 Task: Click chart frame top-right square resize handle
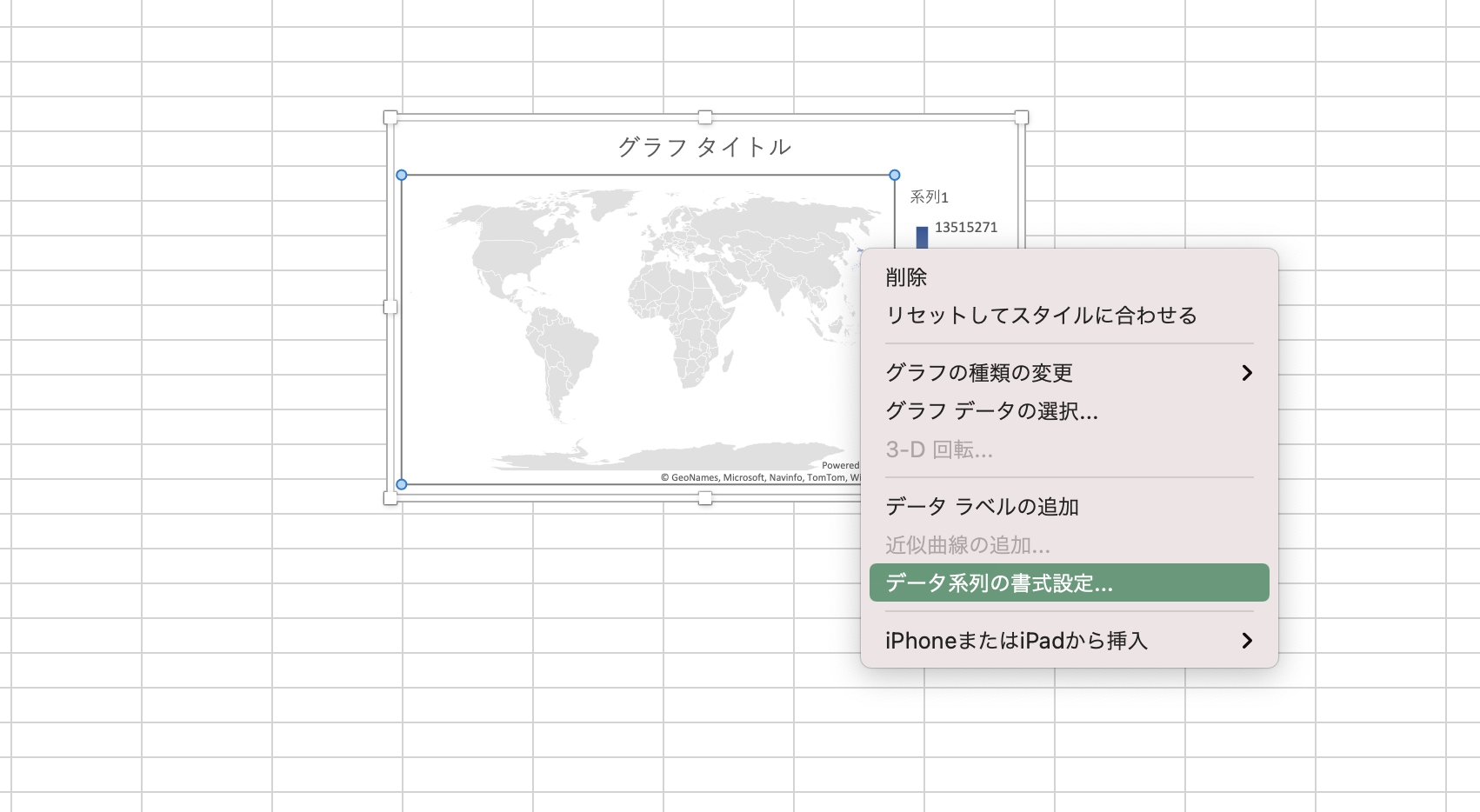tap(1022, 117)
